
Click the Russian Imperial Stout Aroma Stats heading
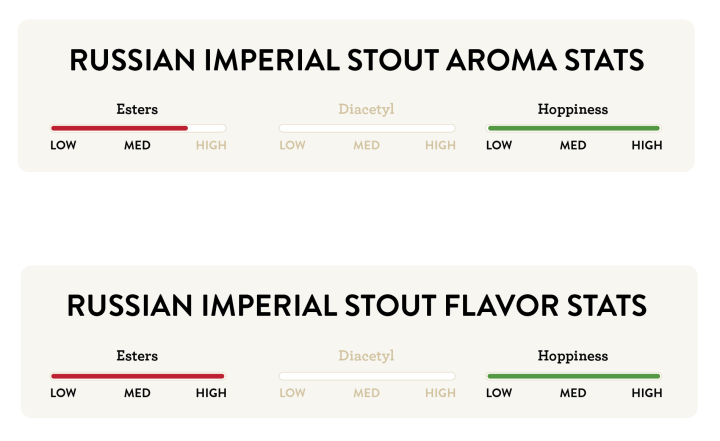(357, 61)
